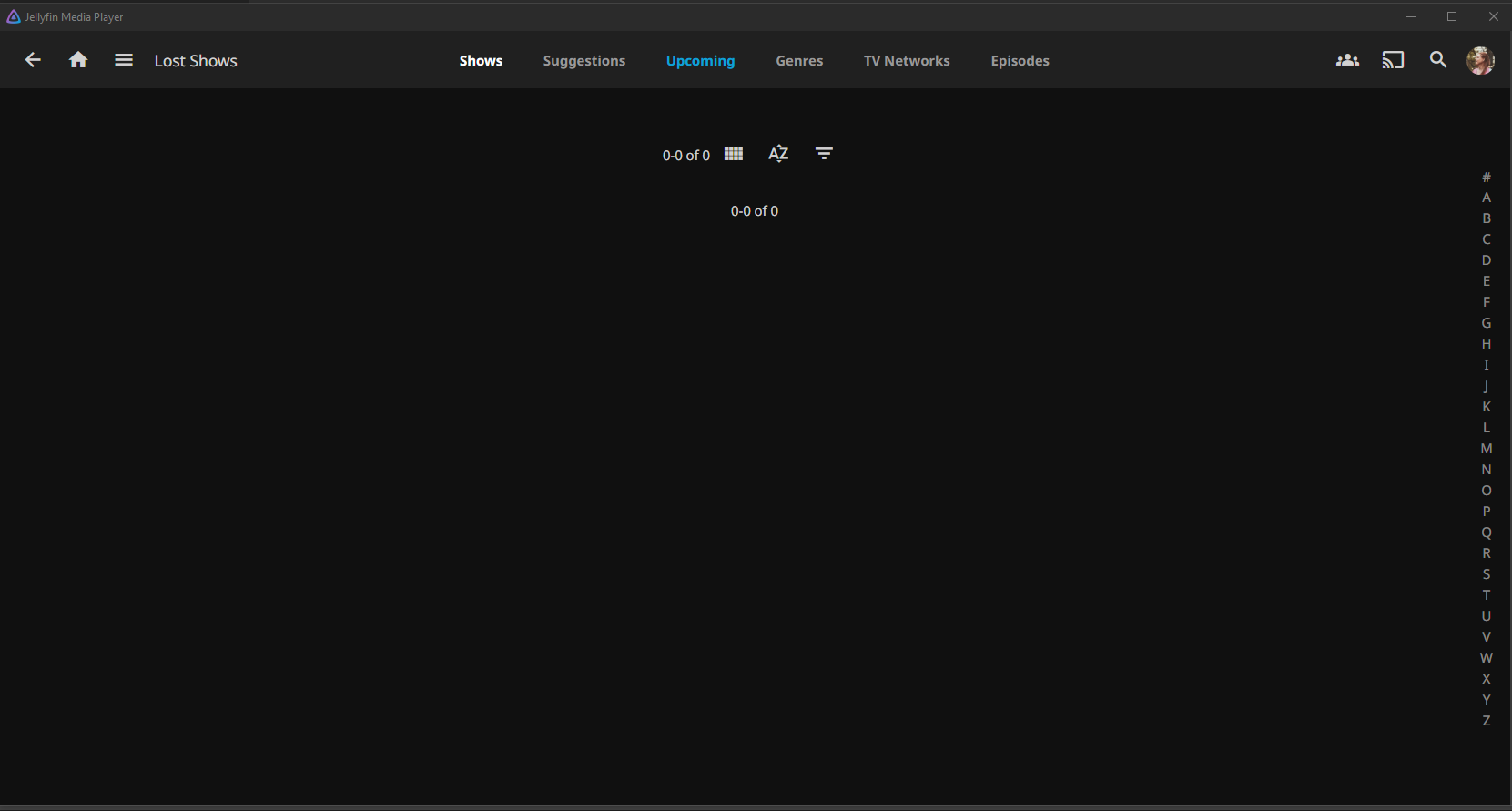
Task: Open the Upcoming tab
Action: [700, 61]
